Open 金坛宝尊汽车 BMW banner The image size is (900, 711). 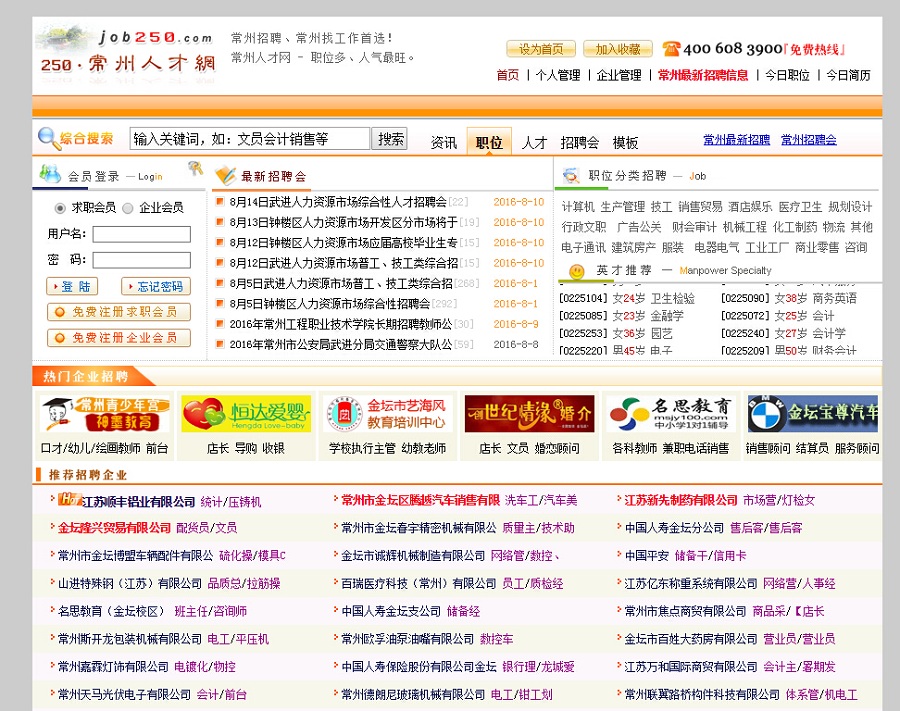pyautogui.click(x=812, y=414)
